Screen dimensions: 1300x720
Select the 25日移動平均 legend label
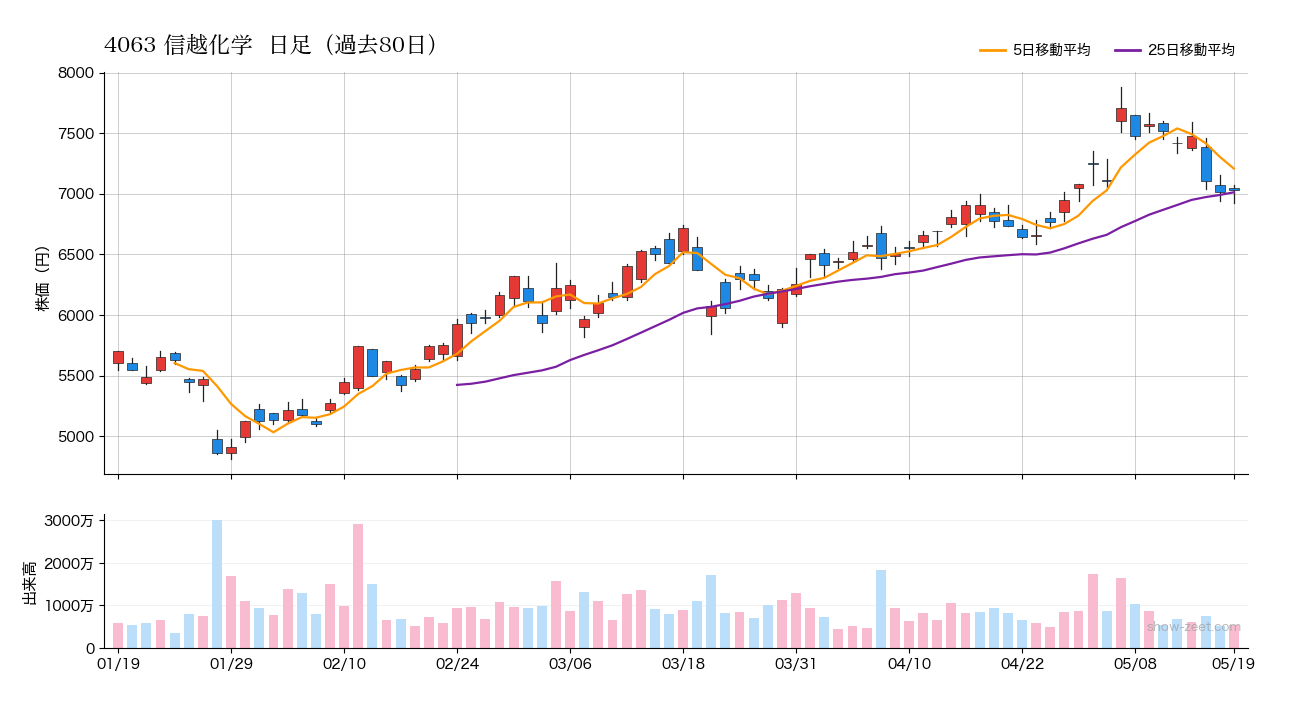(x=1191, y=50)
